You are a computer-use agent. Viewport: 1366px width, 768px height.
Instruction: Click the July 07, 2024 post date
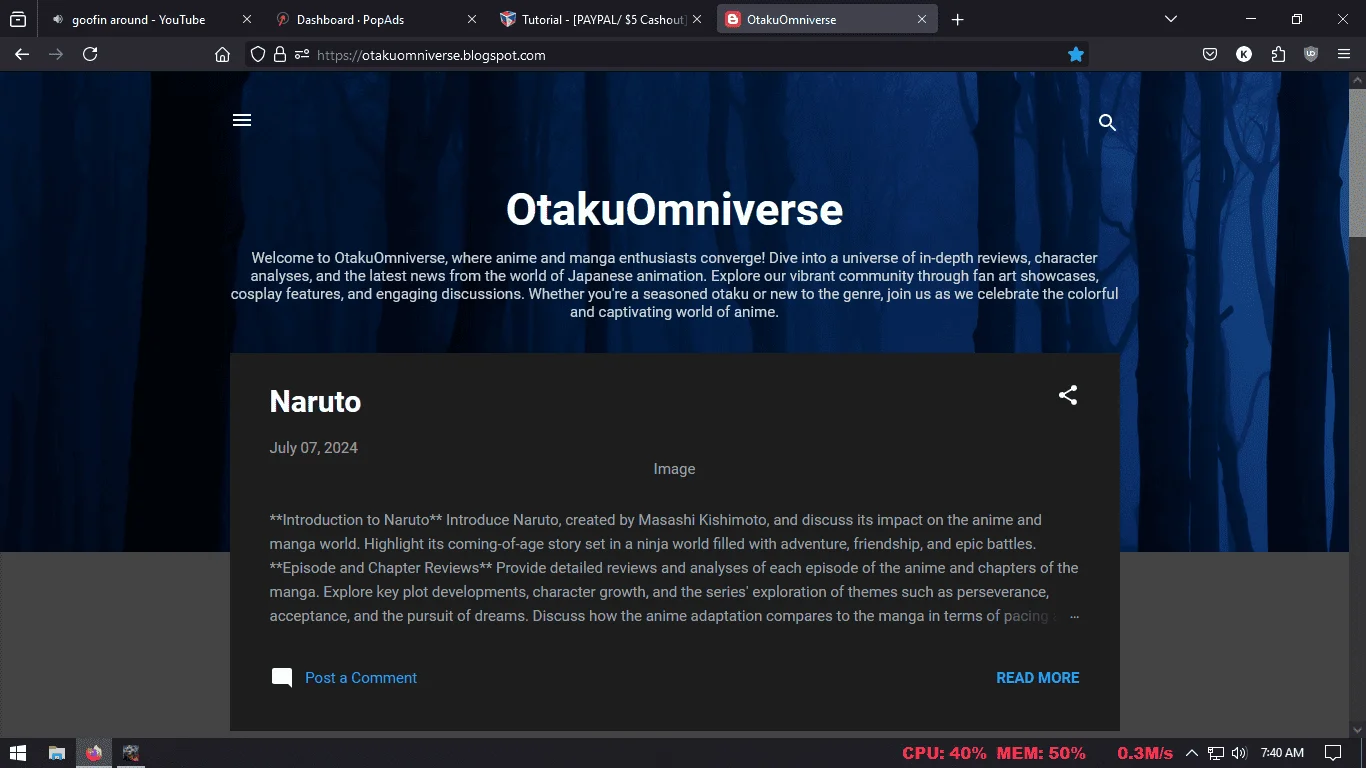click(x=313, y=448)
